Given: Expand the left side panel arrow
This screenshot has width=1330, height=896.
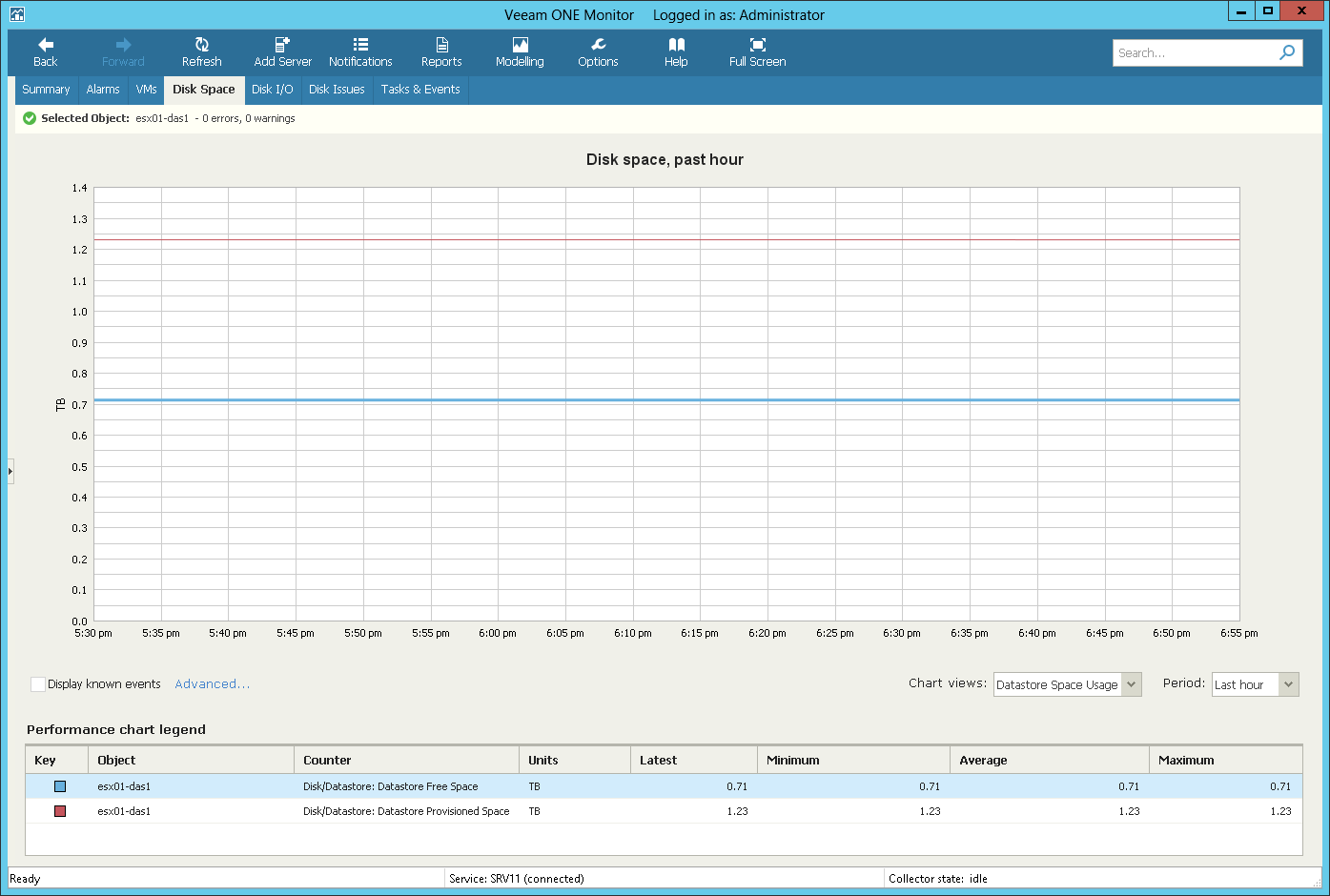Looking at the screenshot, I should coord(10,471).
